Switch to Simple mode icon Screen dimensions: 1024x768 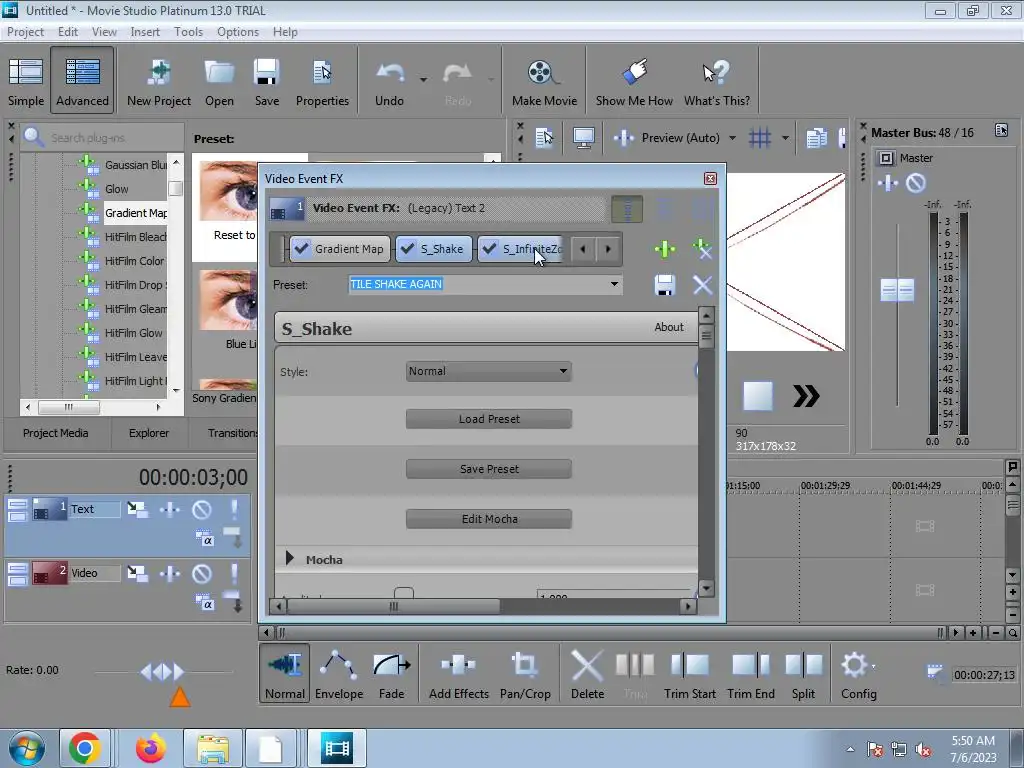pos(25,72)
